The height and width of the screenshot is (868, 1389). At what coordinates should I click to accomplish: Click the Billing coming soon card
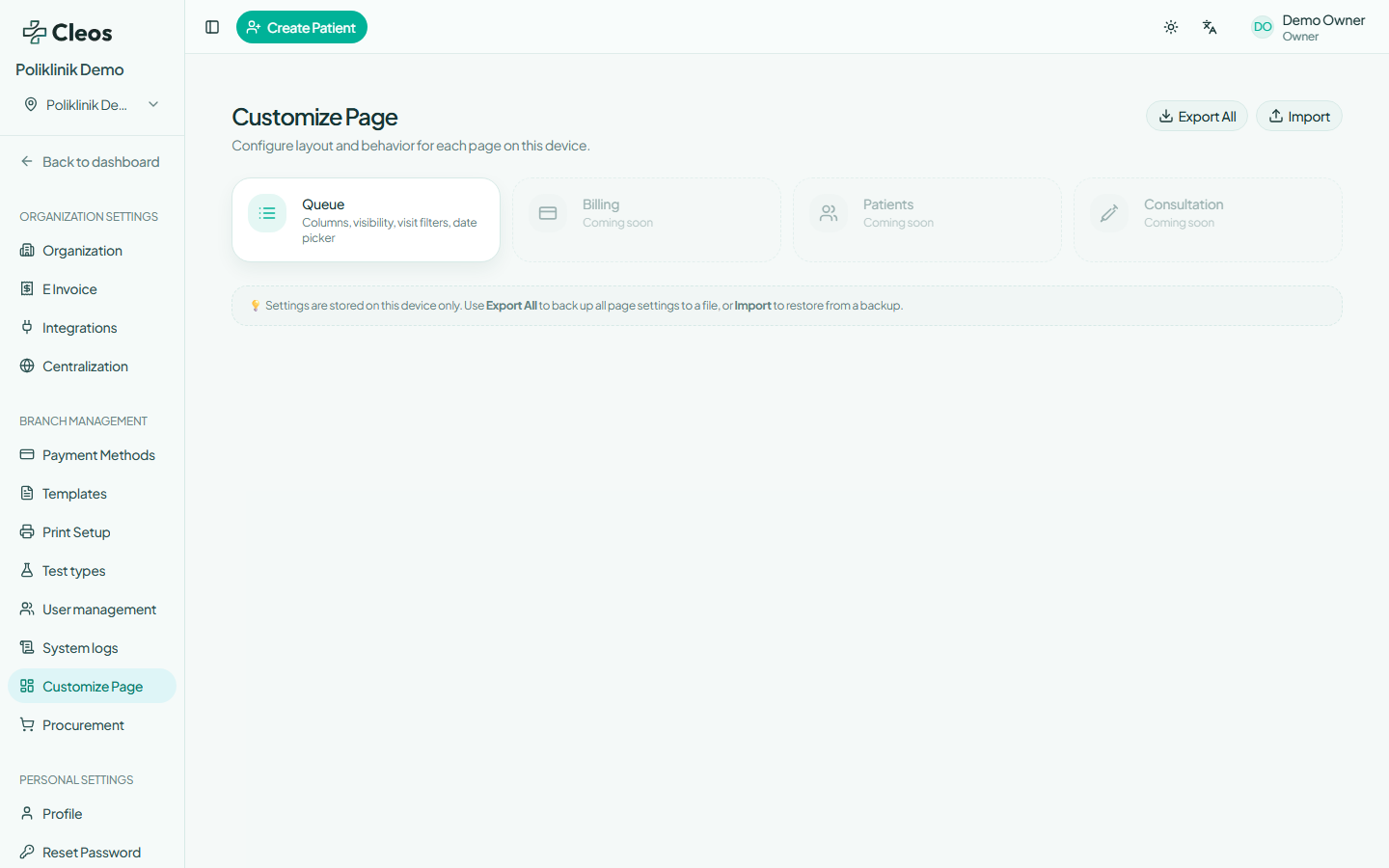(646, 220)
